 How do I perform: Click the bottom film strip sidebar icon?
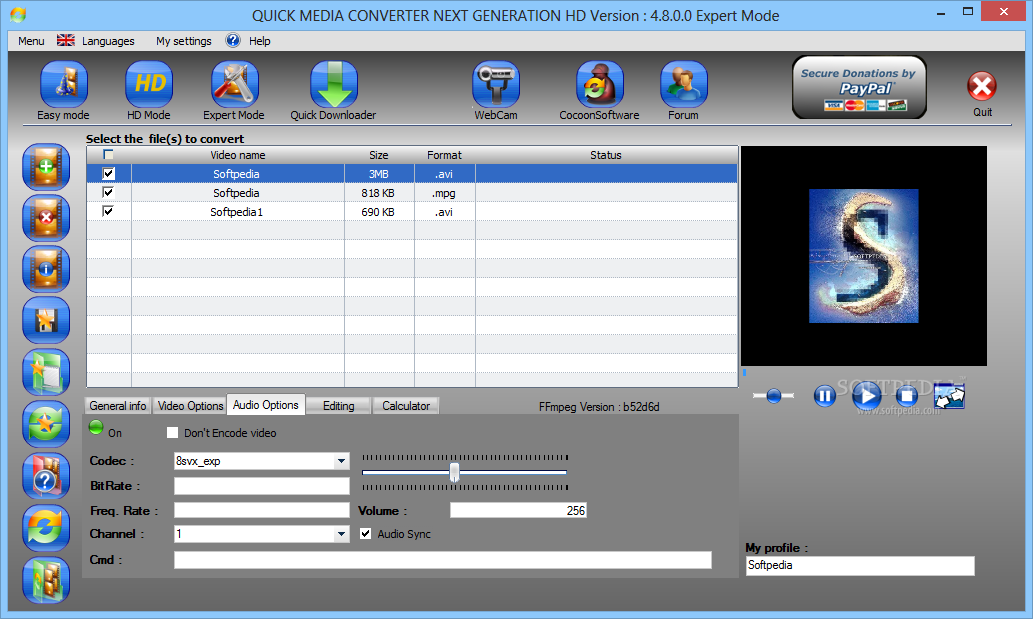coord(46,580)
